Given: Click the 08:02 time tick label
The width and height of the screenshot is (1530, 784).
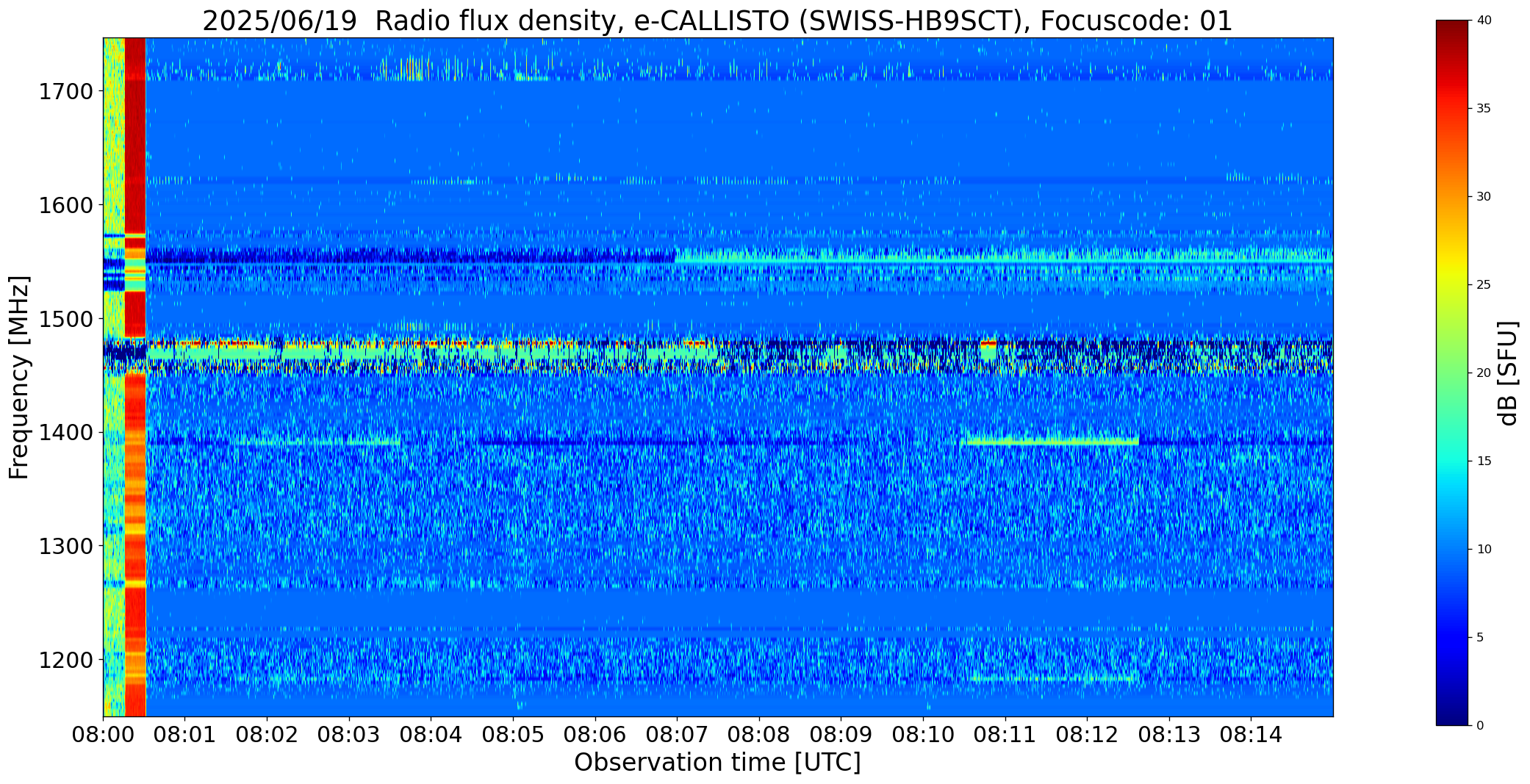Looking at the screenshot, I should [267, 735].
